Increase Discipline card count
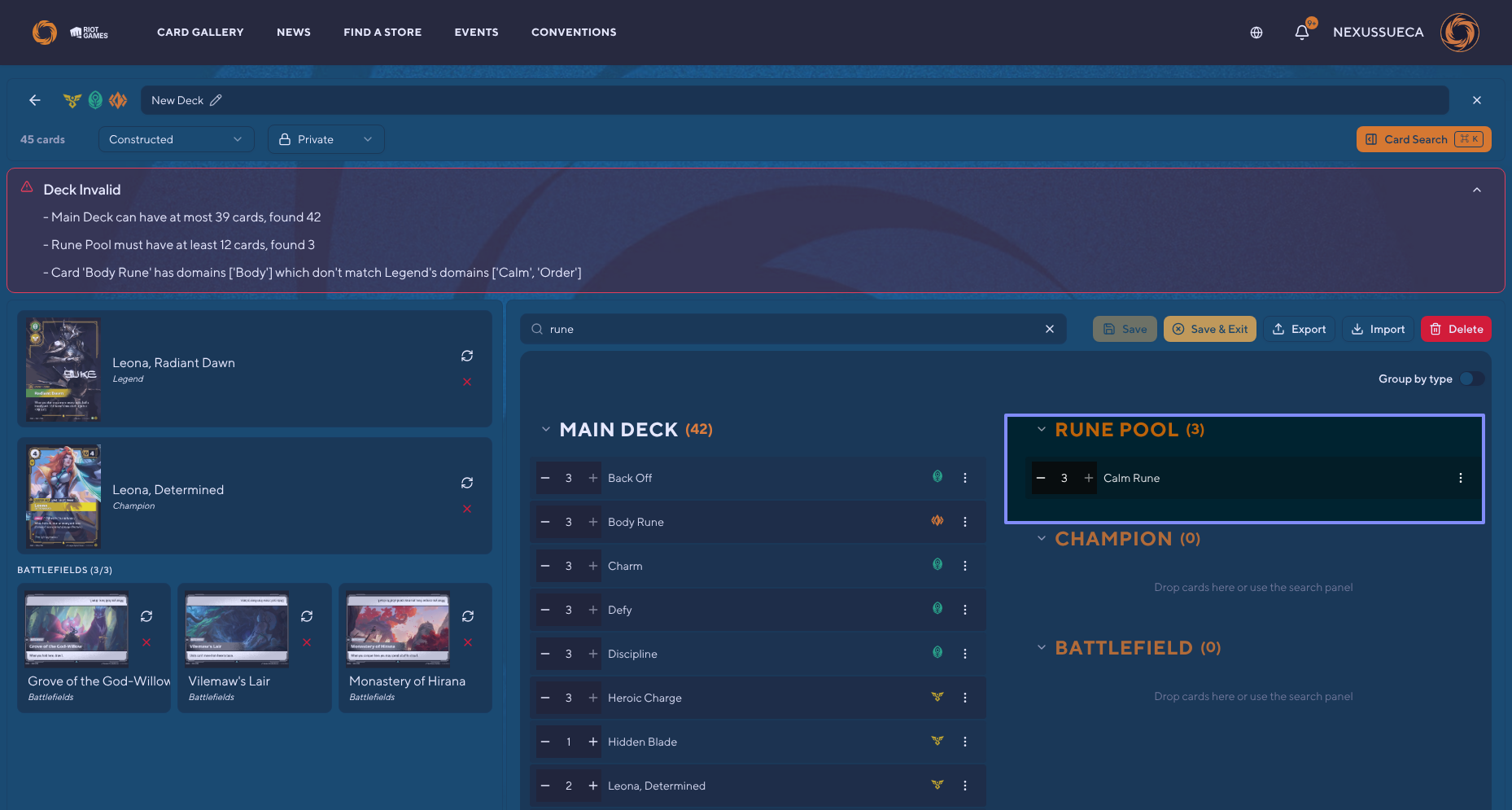Screen dimensions: 1512x810 593,654
